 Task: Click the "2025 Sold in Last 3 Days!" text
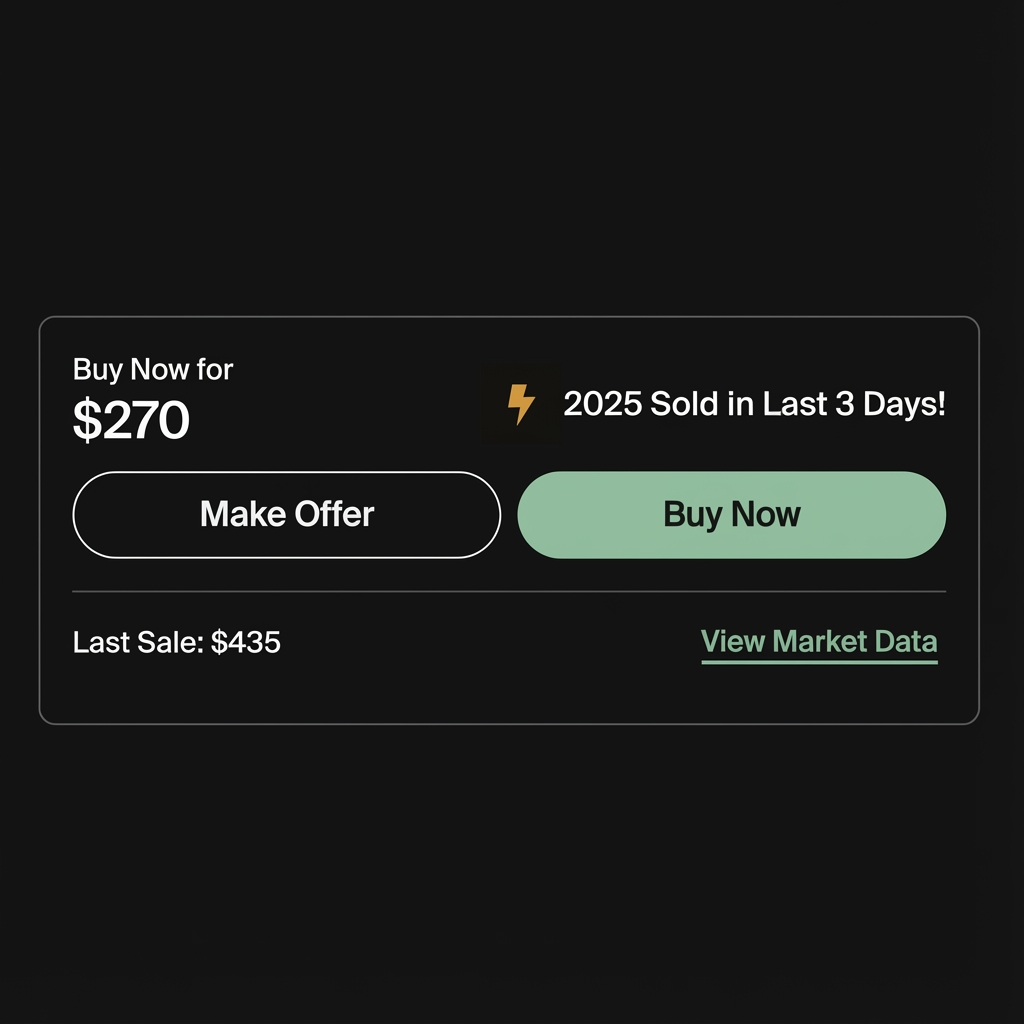point(754,404)
